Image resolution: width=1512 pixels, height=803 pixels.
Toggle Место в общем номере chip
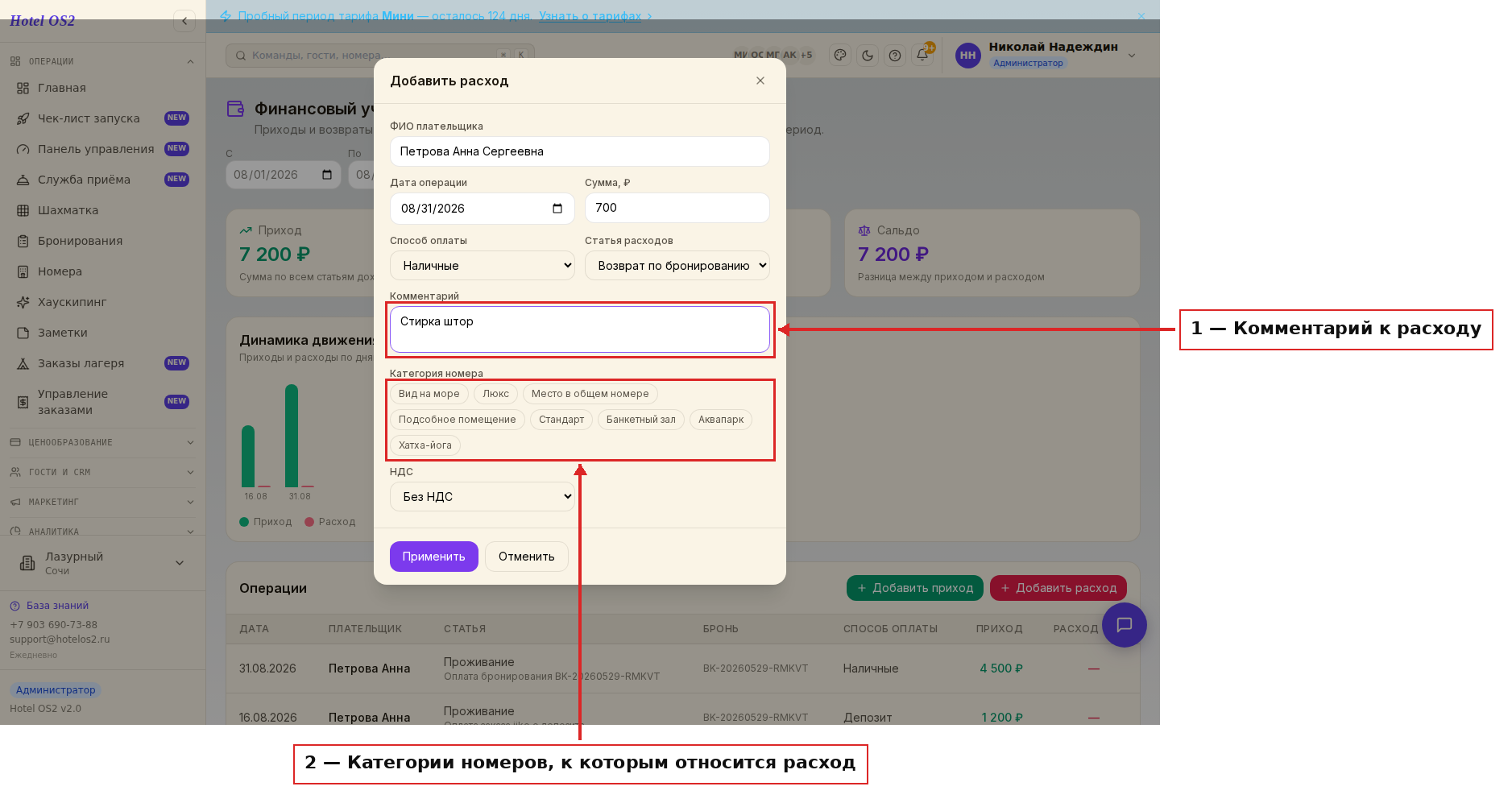click(x=590, y=394)
